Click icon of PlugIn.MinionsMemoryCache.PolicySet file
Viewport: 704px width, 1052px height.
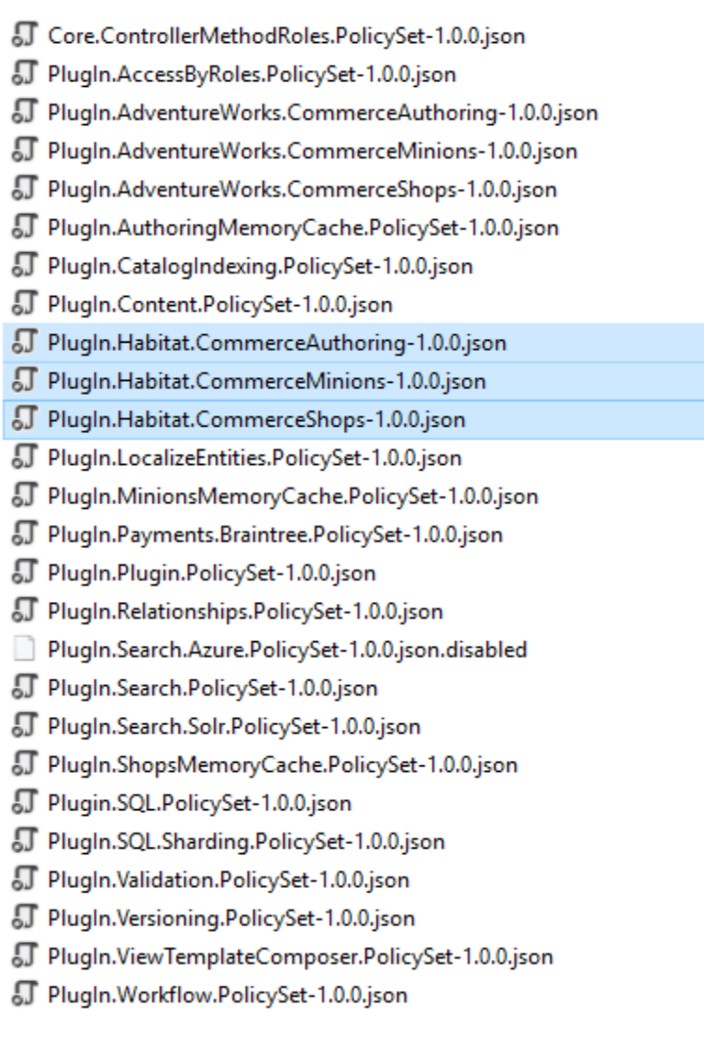coord(24,495)
